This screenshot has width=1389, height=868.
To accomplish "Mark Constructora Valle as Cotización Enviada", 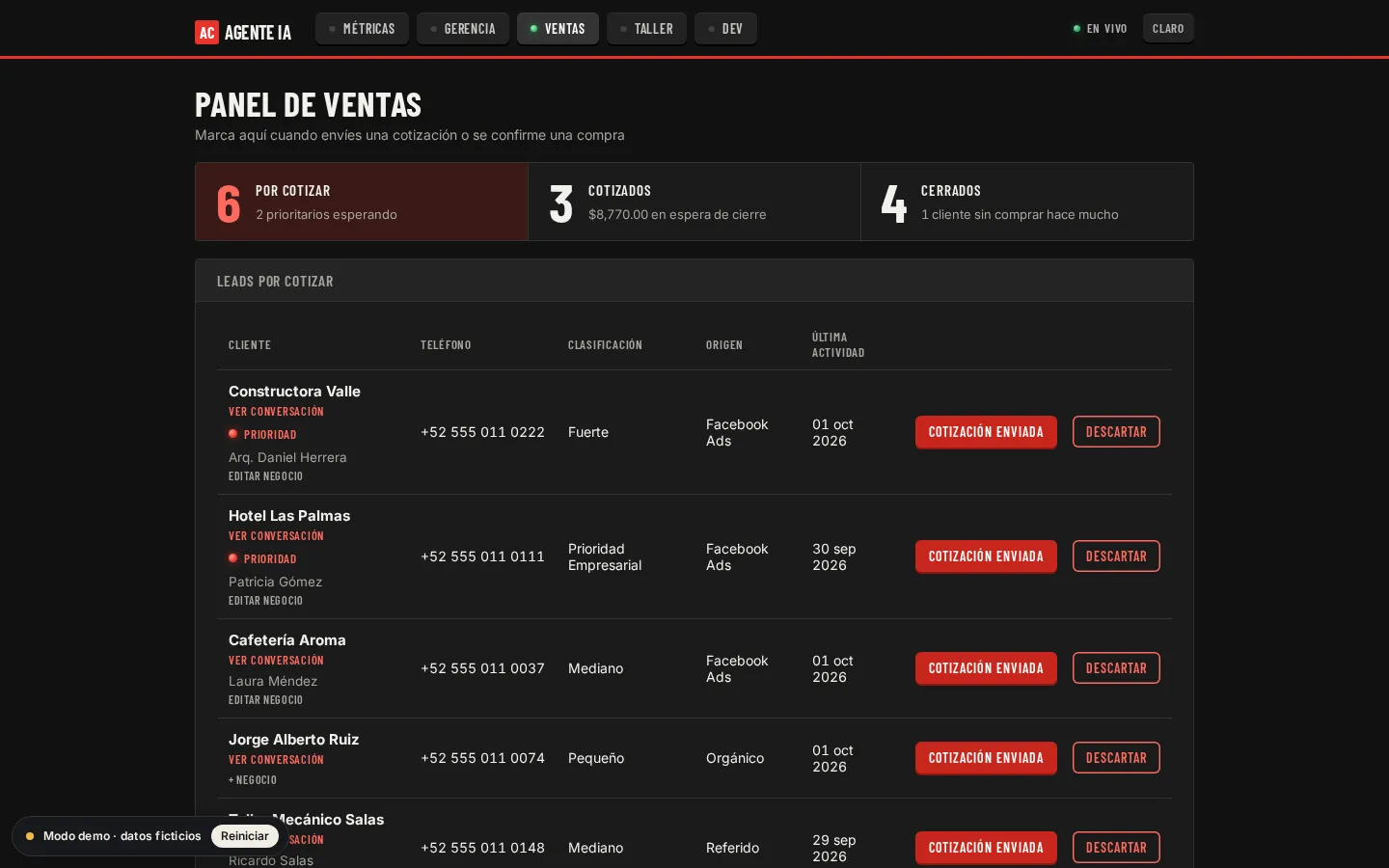I will point(986,432).
